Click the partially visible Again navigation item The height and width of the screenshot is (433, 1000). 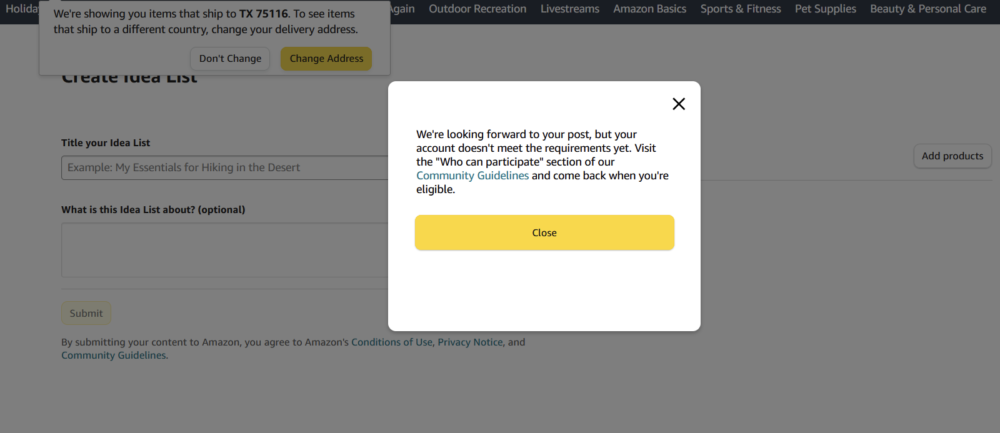[x=402, y=9]
